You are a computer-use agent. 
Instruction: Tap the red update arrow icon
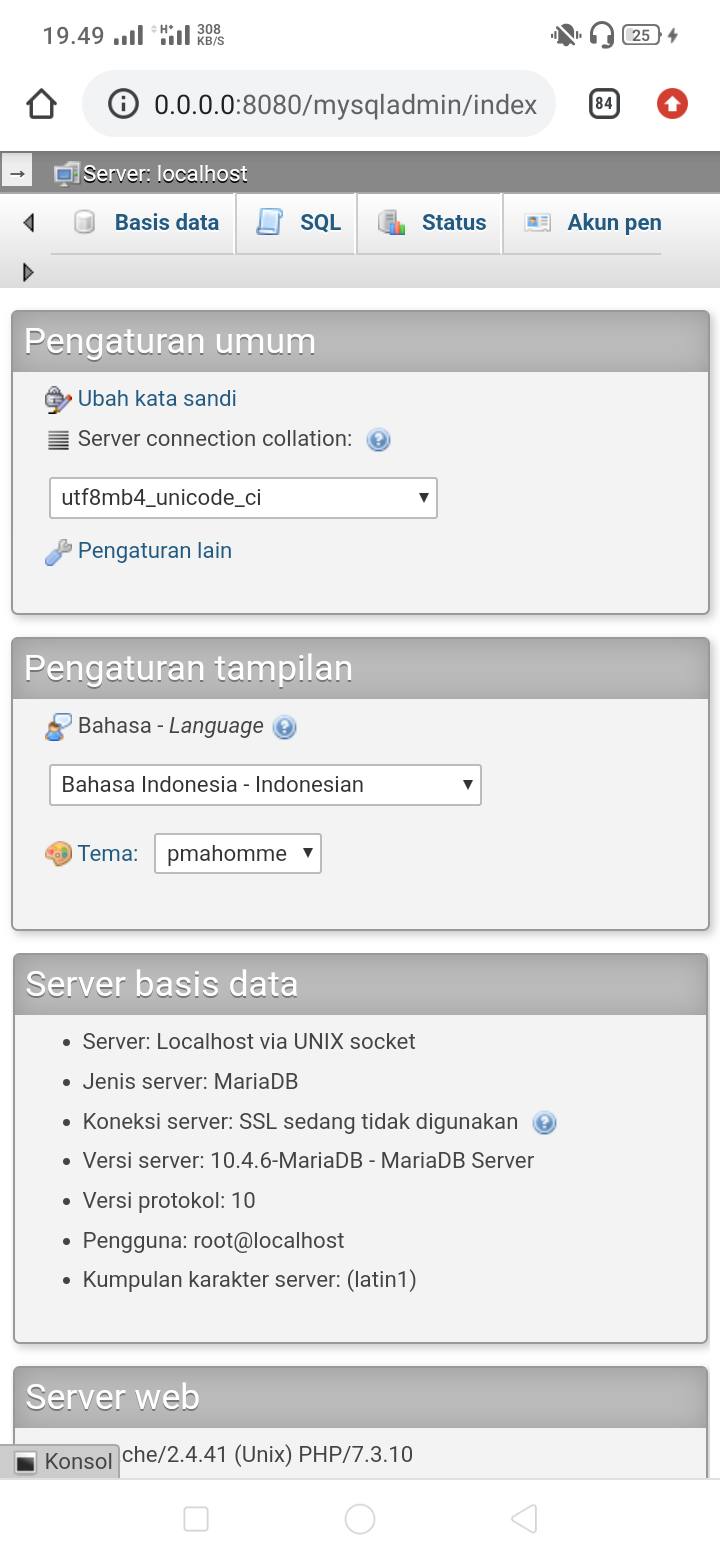(x=672, y=103)
